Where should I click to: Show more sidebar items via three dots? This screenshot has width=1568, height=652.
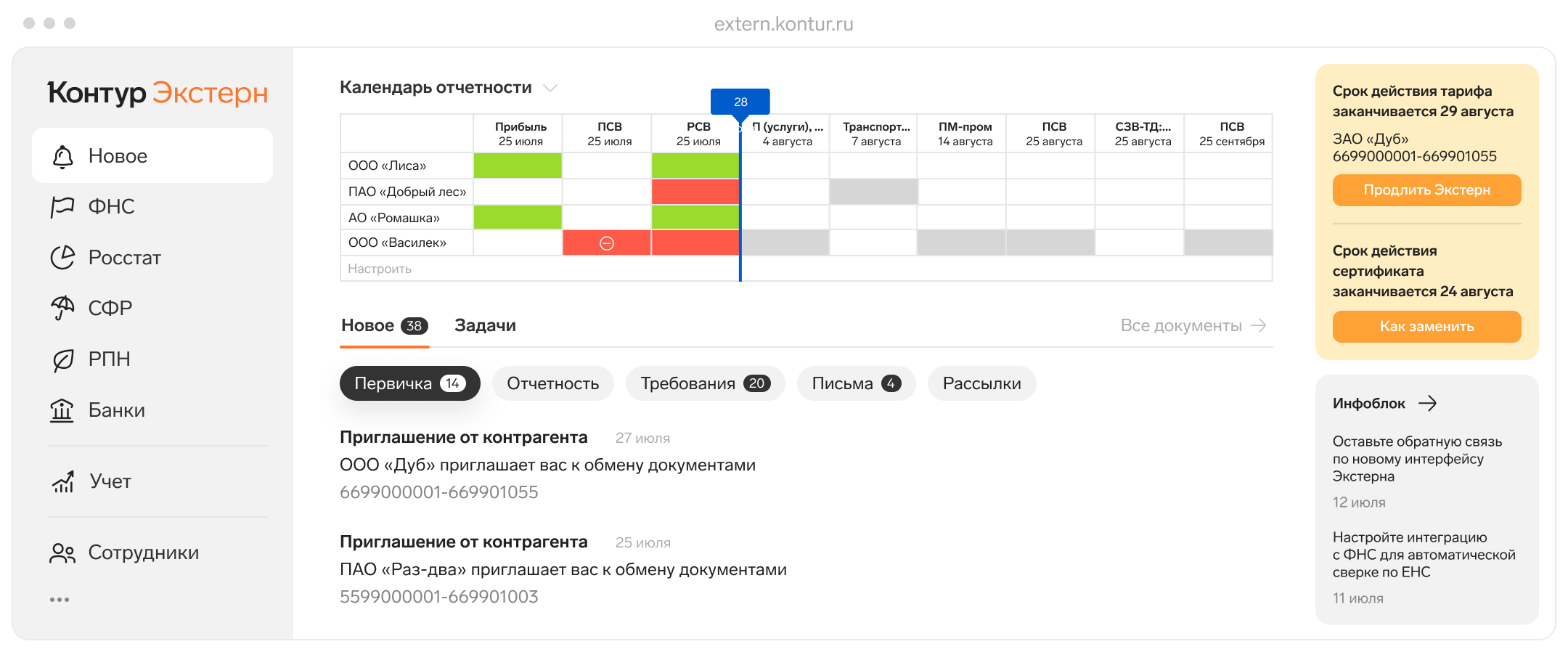60,600
